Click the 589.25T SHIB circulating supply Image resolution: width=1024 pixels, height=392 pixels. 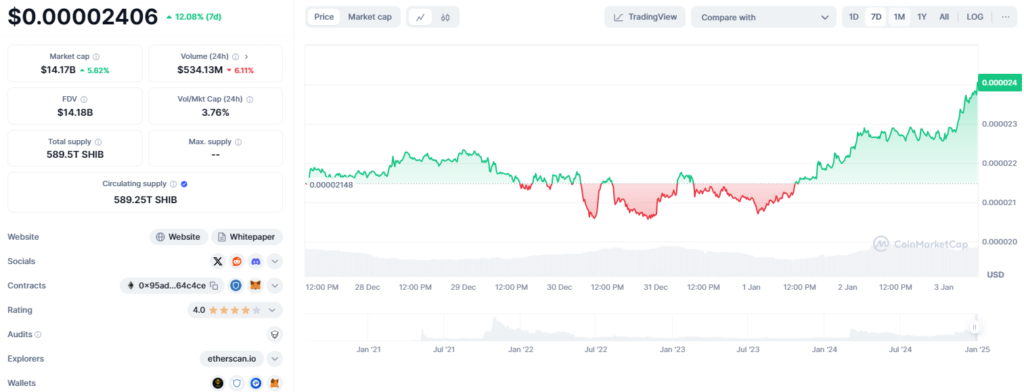[x=145, y=200]
